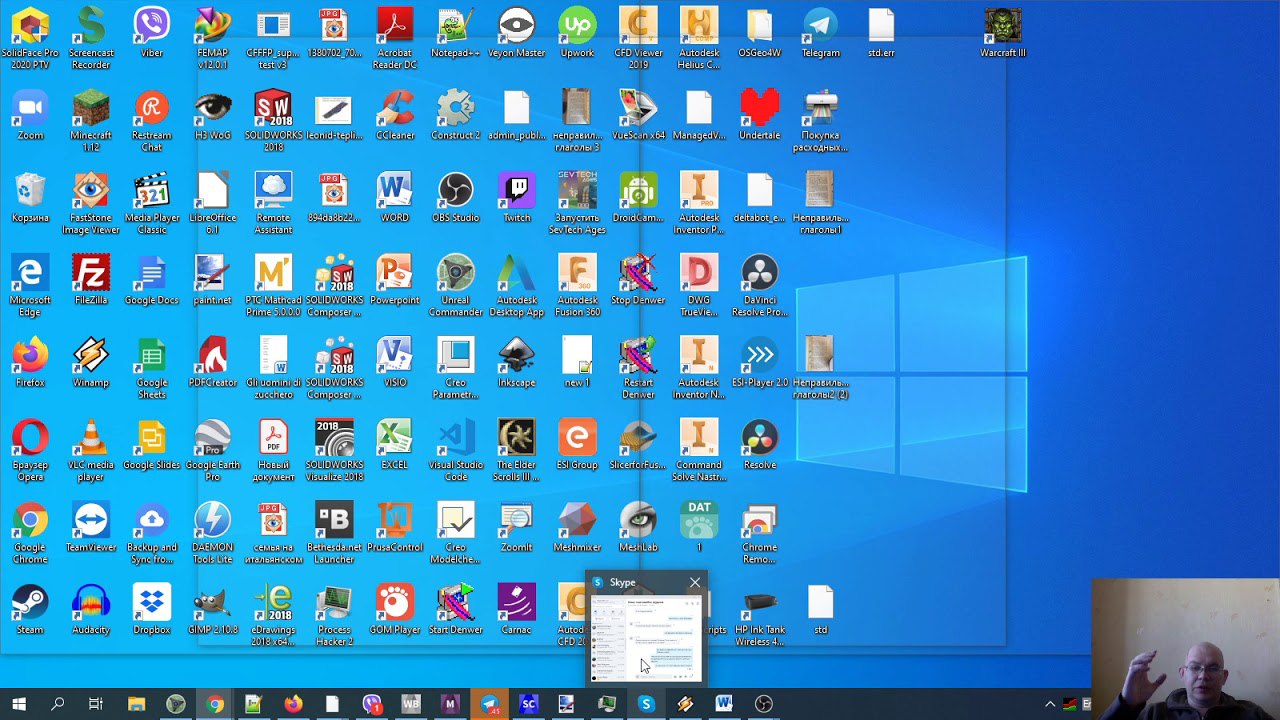This screenshot has height=720, width=1280.
Task: Select the Bethesda.net Launcher icon
Action: tap(334, 533)
